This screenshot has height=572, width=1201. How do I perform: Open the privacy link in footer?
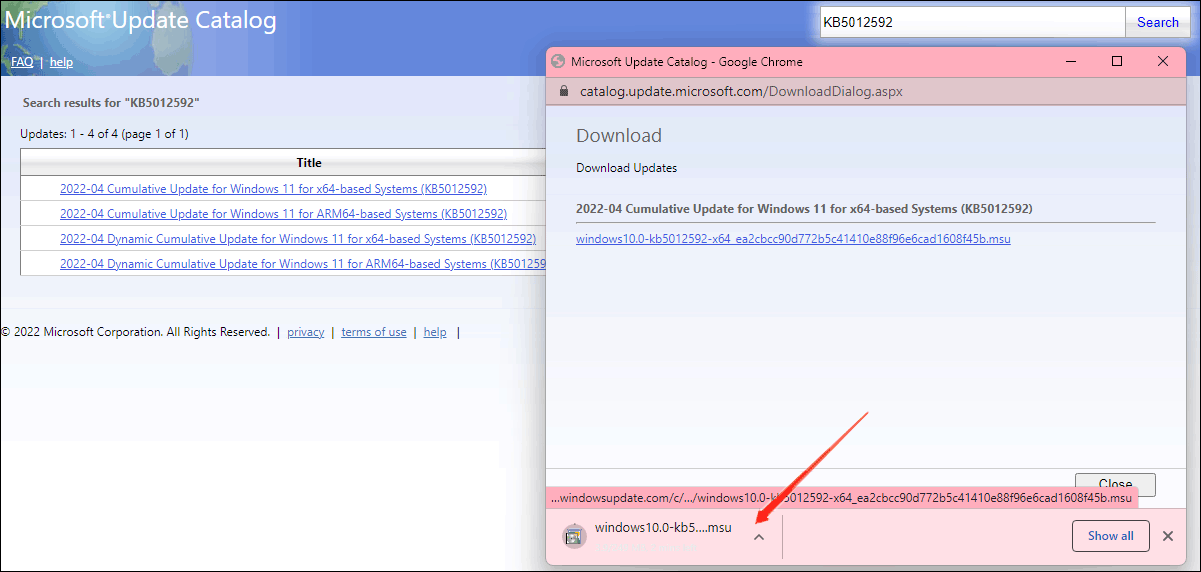[x=305, y=332]
